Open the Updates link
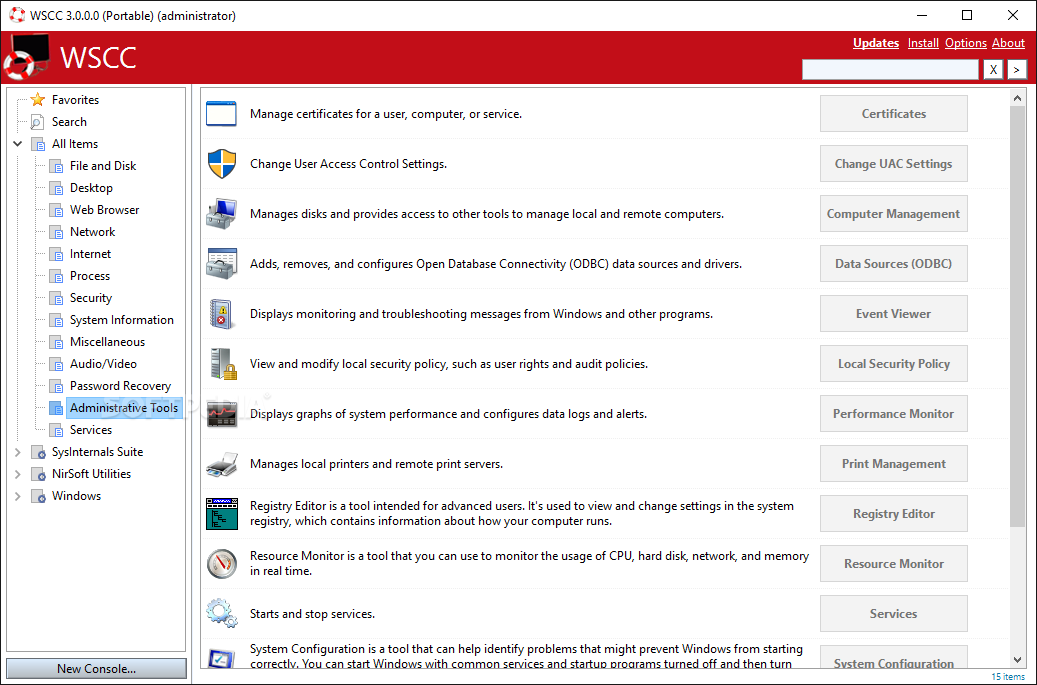The height and width of the screenshot is (685, 1037). point(876,43)
